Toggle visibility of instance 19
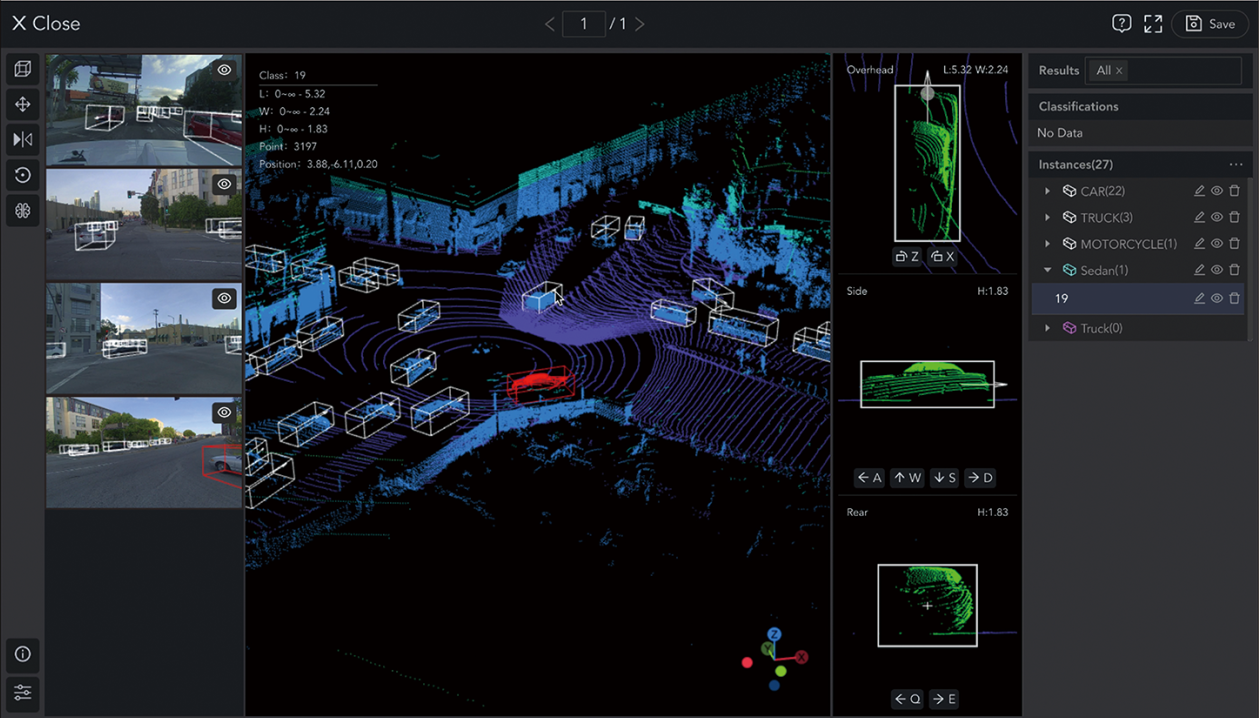Image resolution: width=1259 pixels, height=718 pixels. point(1217,298)
